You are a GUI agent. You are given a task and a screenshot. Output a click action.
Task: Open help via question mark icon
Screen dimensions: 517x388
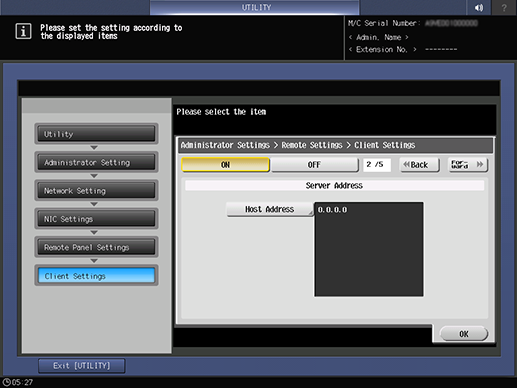click(504, 7)
